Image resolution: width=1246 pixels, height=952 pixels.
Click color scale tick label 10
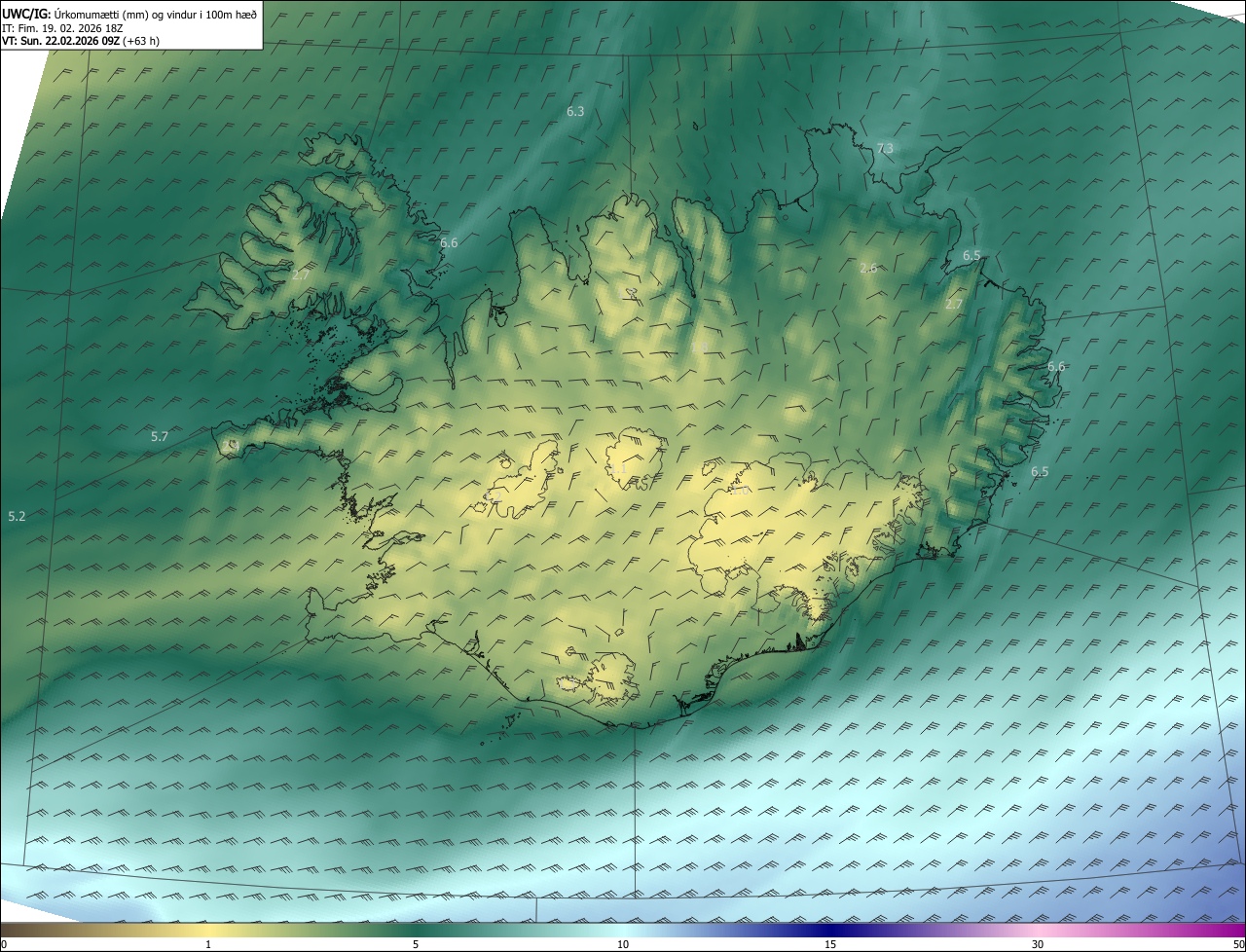click(623, 944)
